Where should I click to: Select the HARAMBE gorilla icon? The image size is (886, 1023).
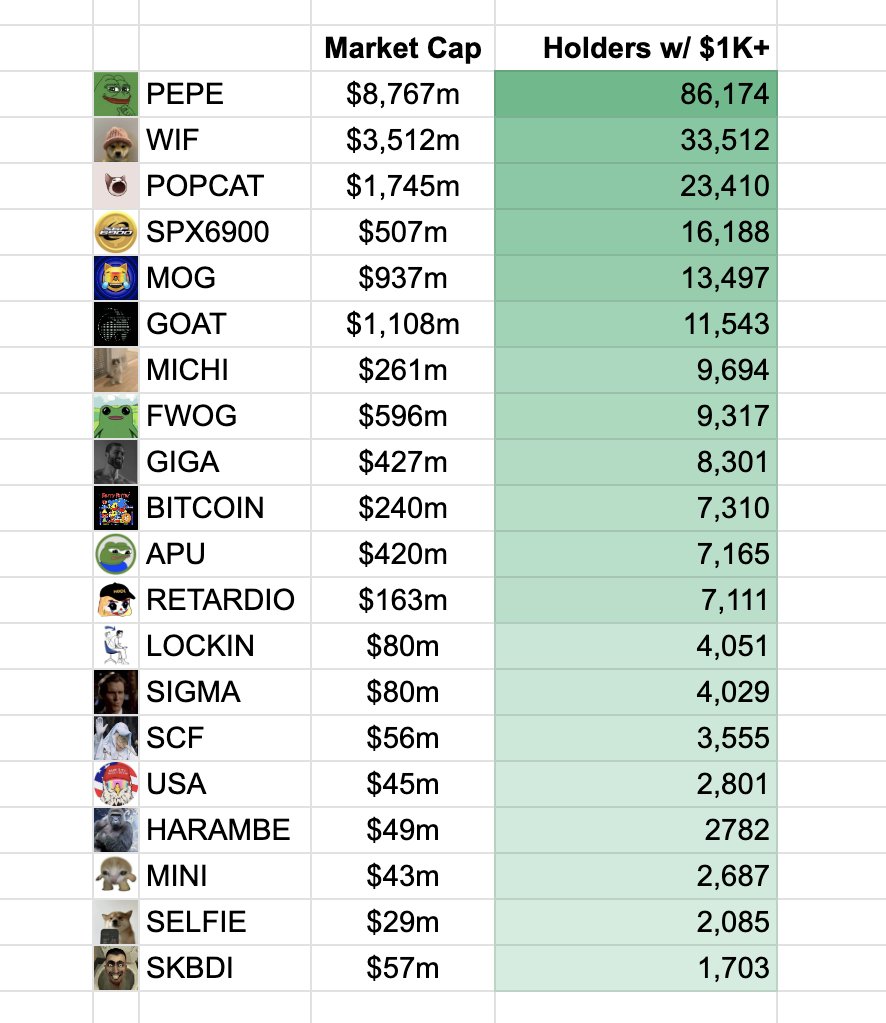116,830
